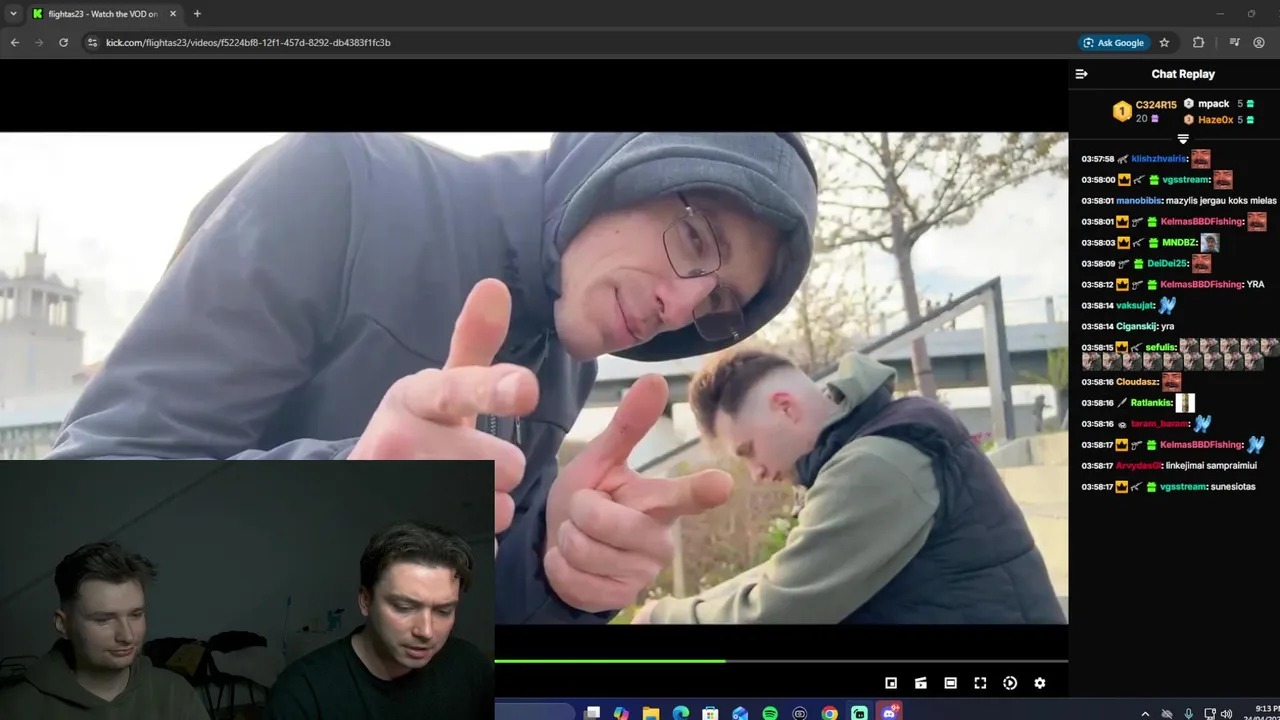This screenshot has width=1280, height=720.
Task: Go back in browser history
Action: [x=14, y=43]
